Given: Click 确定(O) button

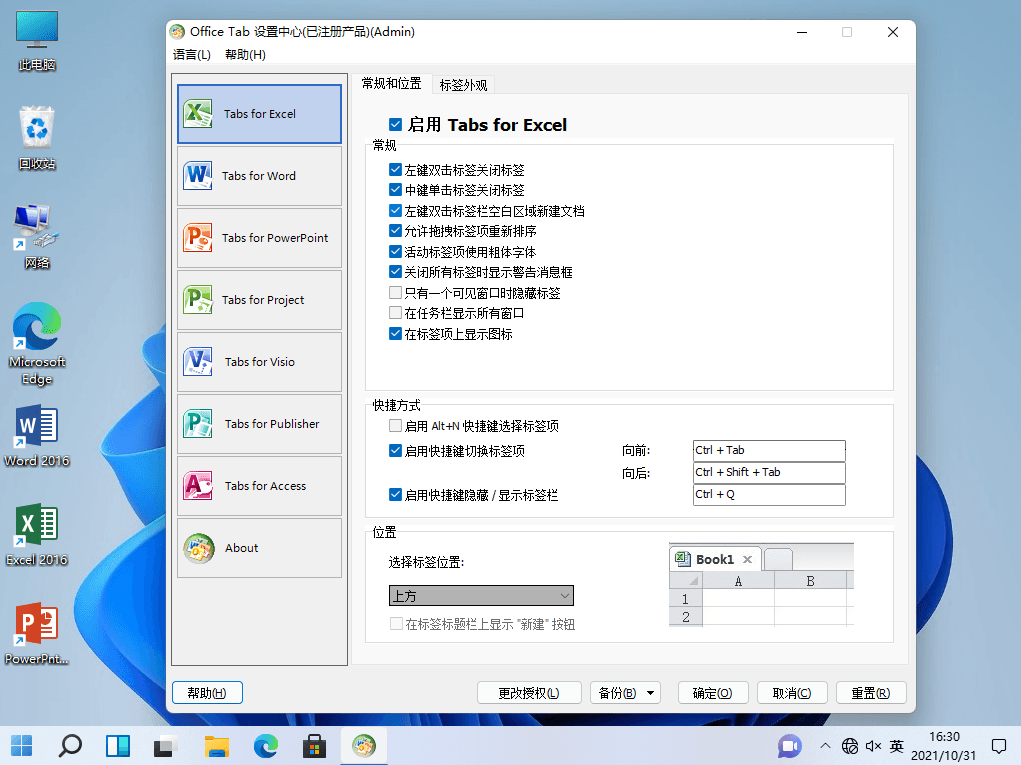Looking at the screenshot, I should point(712,693).
